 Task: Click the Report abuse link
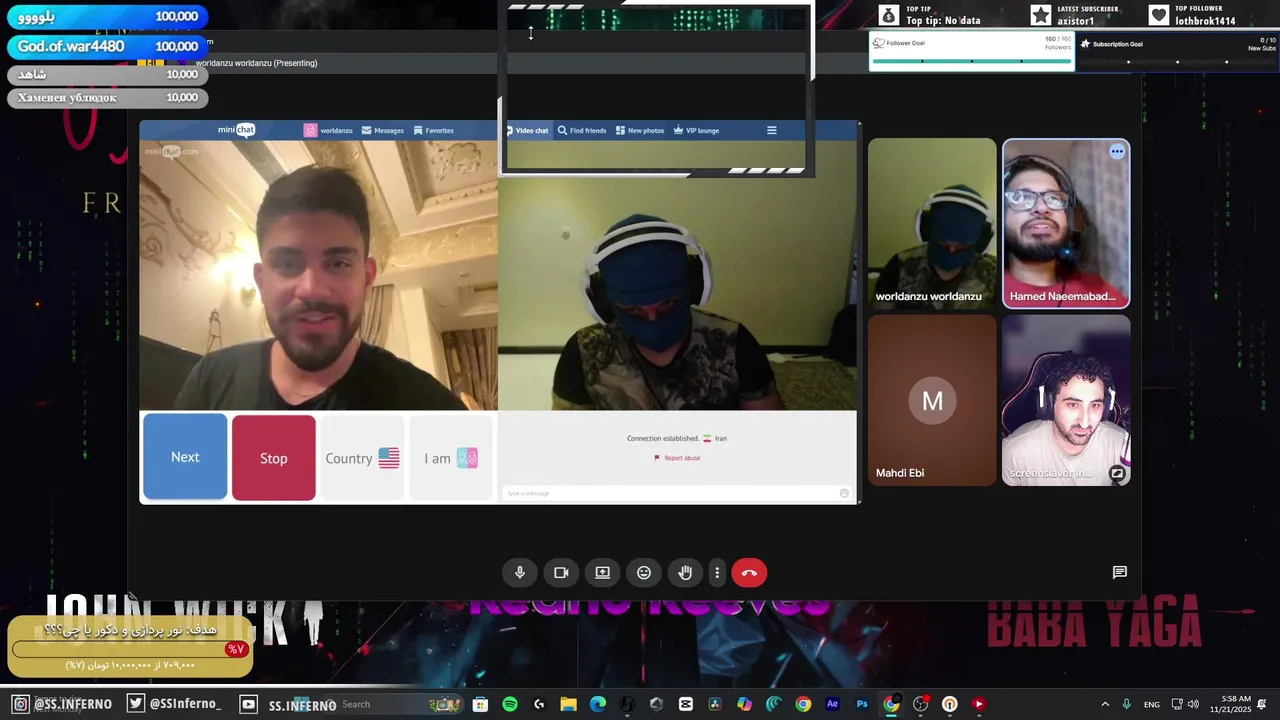677,458
